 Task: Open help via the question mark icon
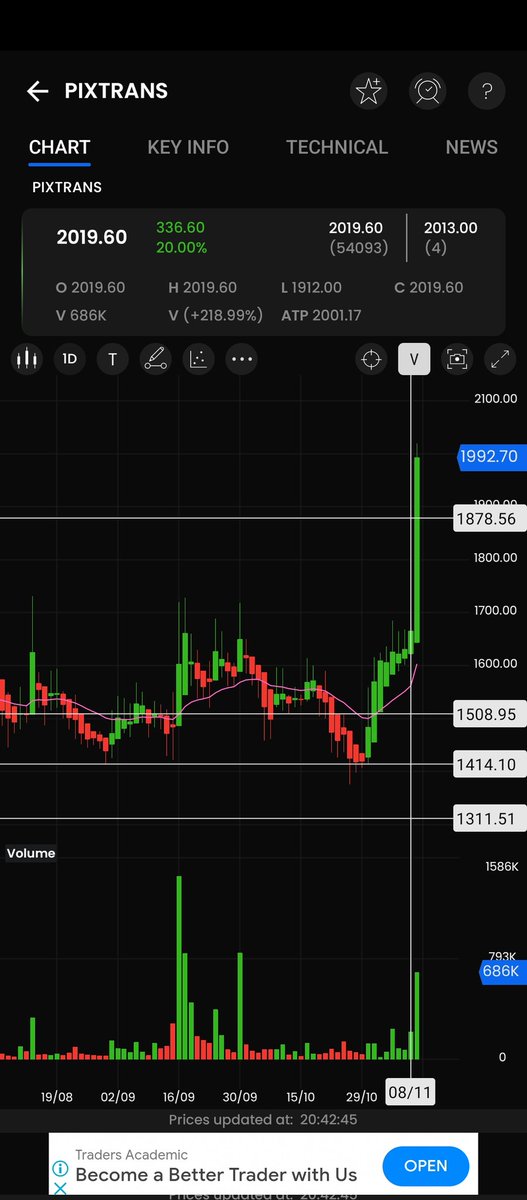pos(486,91)
